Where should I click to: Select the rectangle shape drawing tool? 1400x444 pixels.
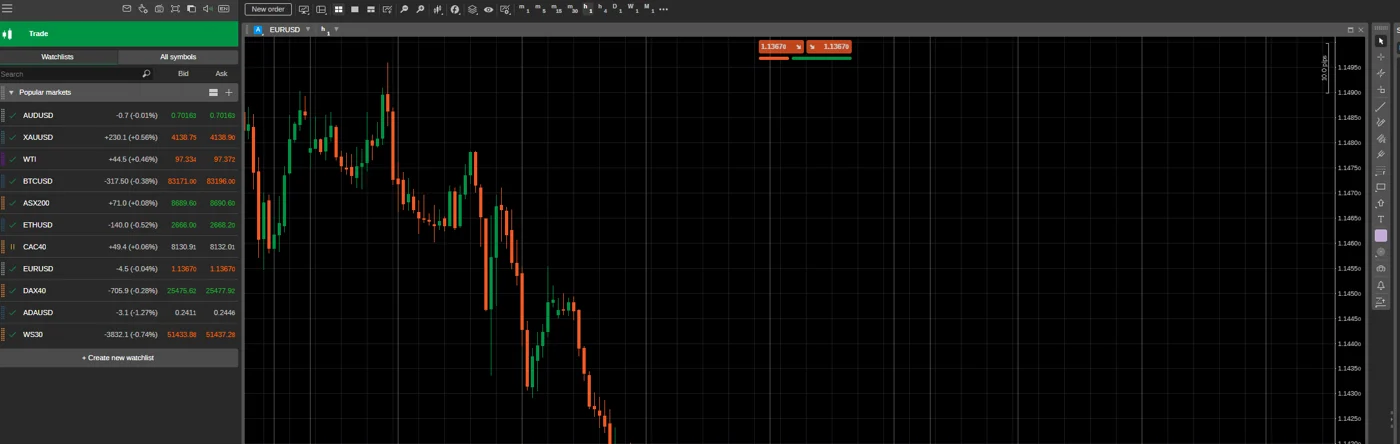[x=1381, y=187]
